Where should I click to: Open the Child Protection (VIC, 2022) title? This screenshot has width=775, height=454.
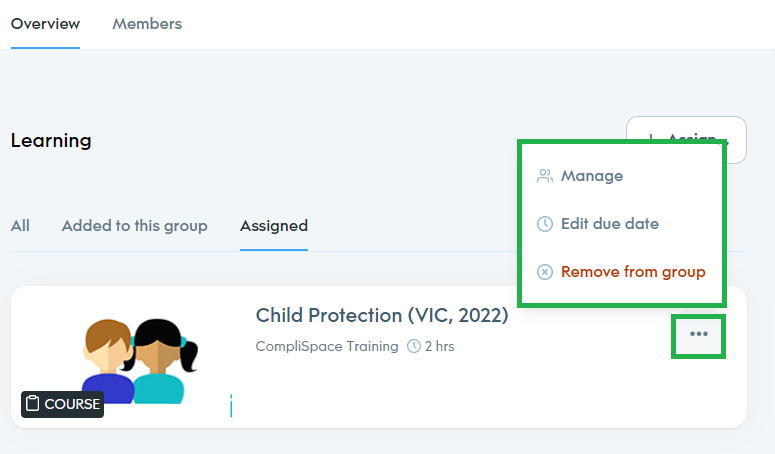click(382, 315)
